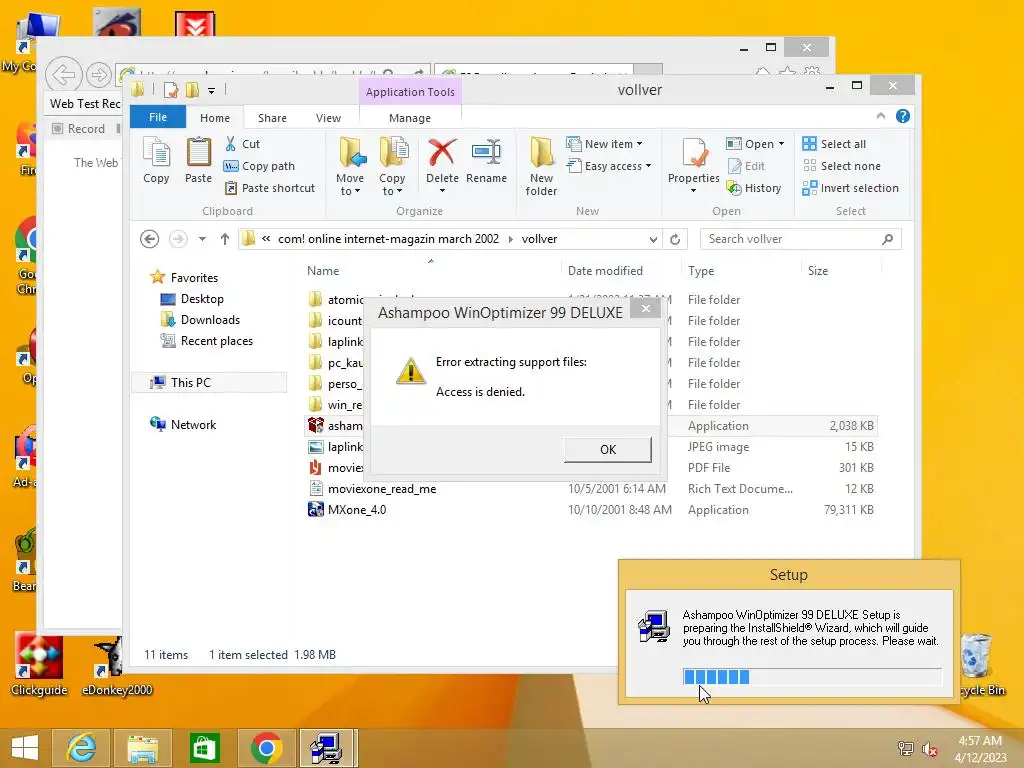Switch to the Home tab
The height and width of the screenshot is (768, 1024).
215,118
